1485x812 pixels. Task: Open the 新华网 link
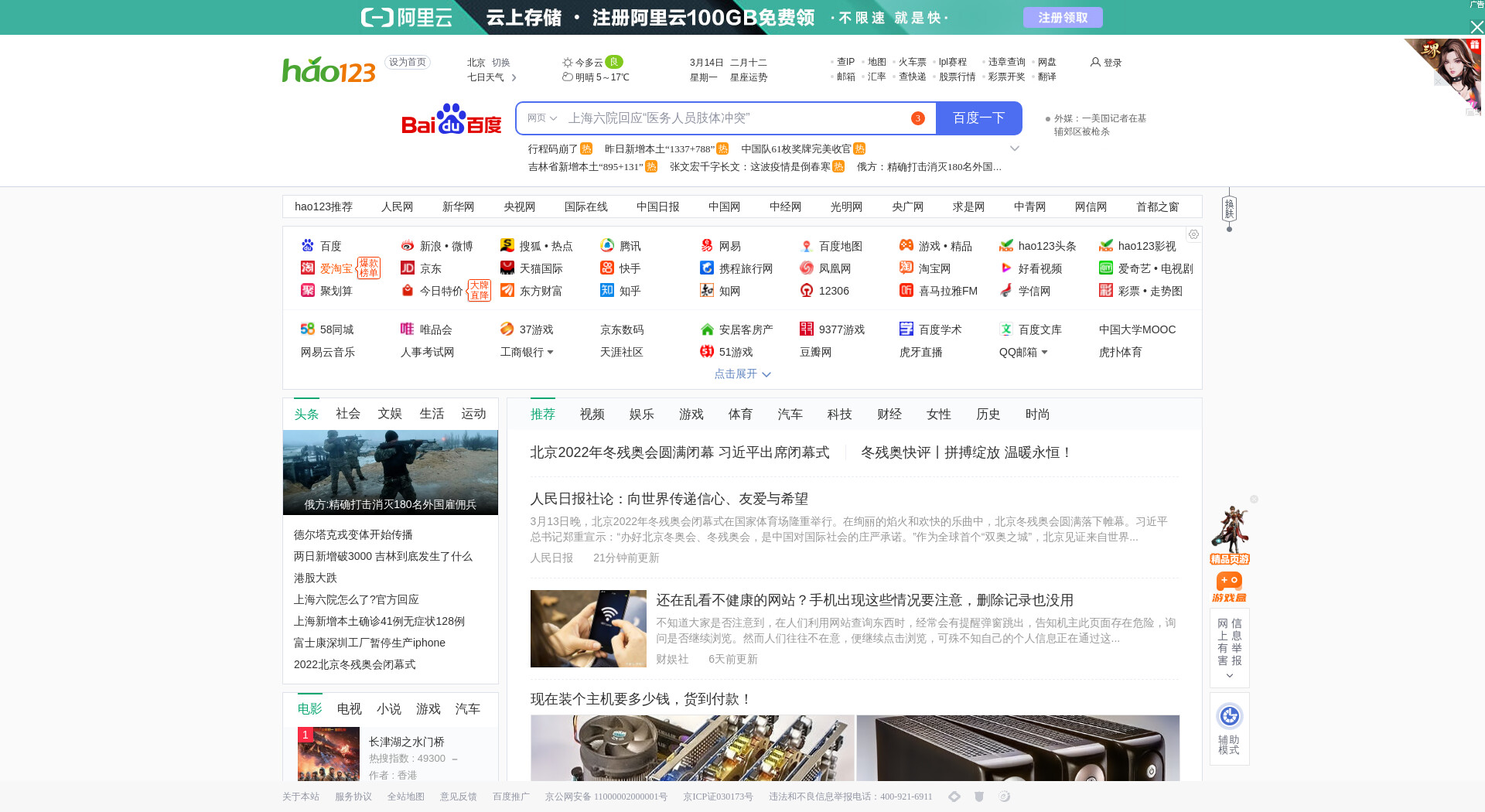click(459, 207)
